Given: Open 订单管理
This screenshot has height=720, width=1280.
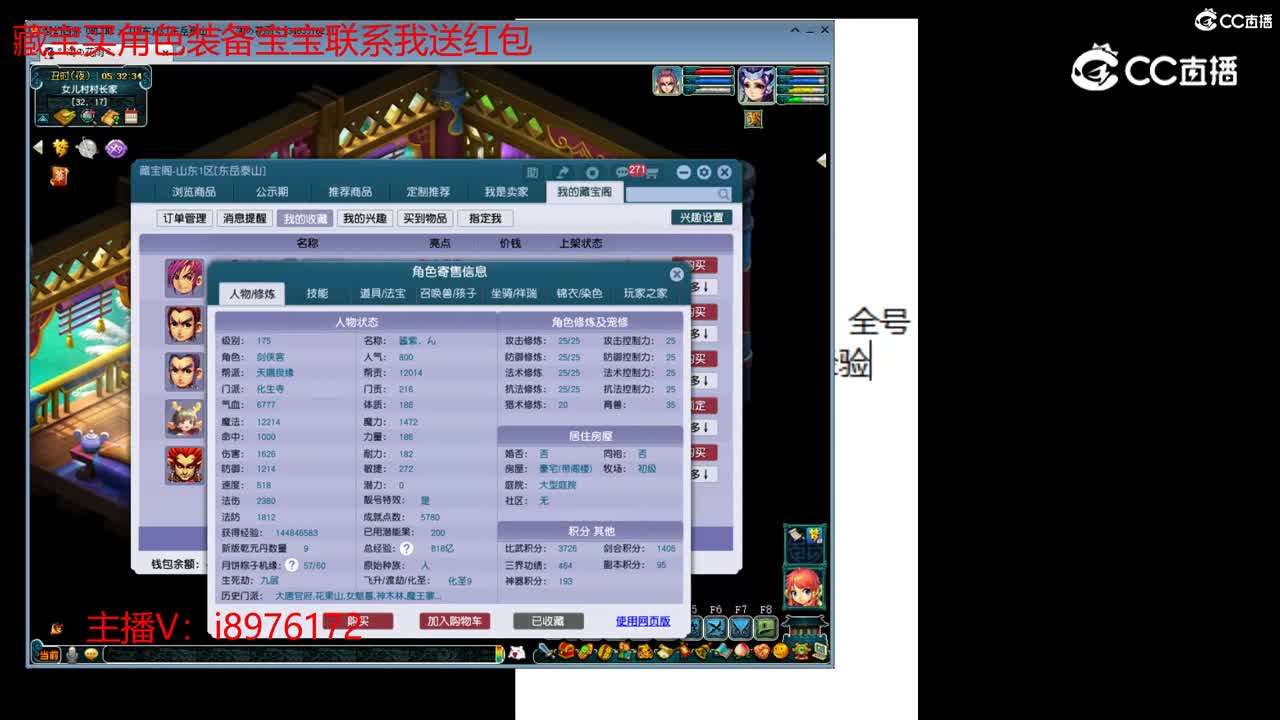Looking at the screenshot, I should tap(185, 218).
